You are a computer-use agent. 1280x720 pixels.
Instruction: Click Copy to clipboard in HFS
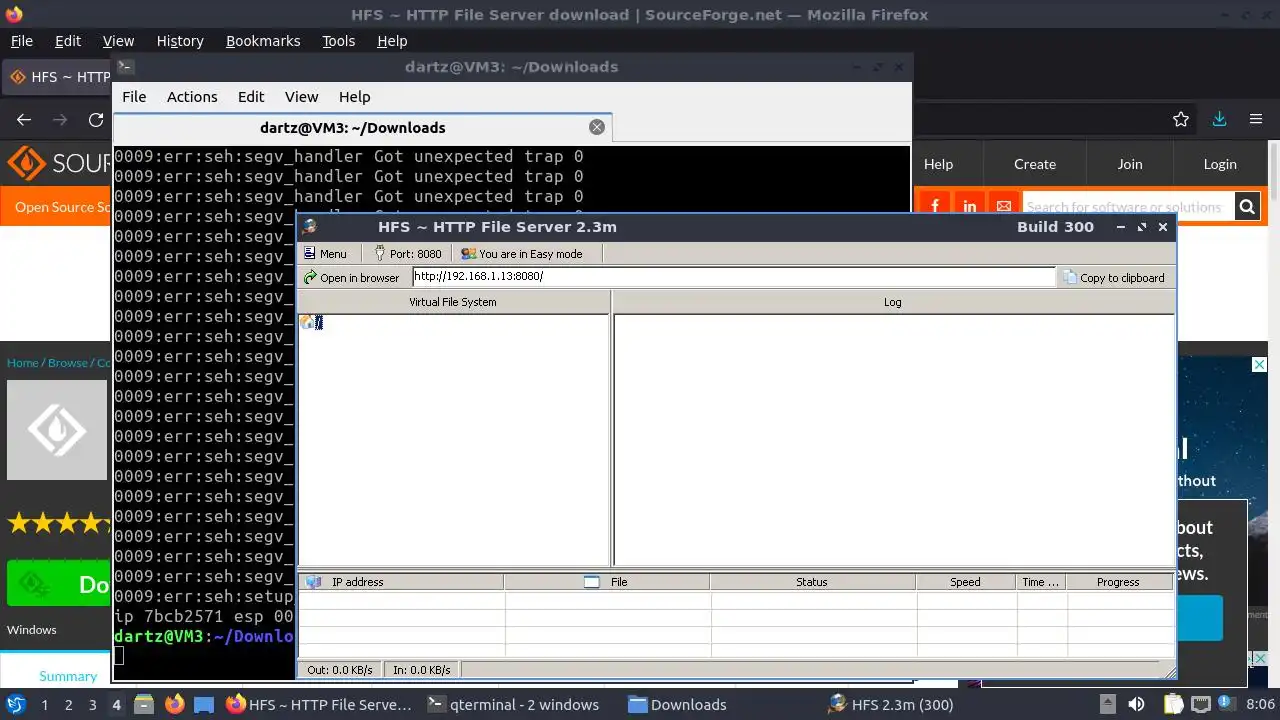tap(1114, 277)
